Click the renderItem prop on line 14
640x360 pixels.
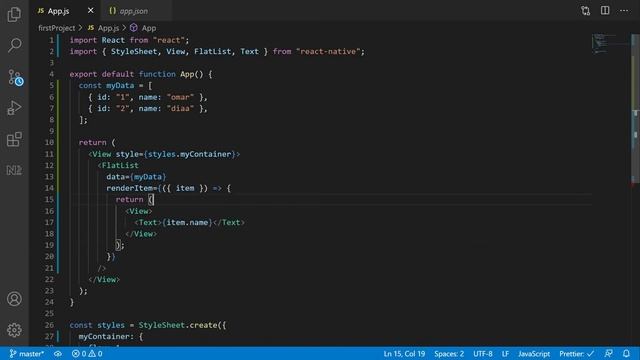coord(129,188)
